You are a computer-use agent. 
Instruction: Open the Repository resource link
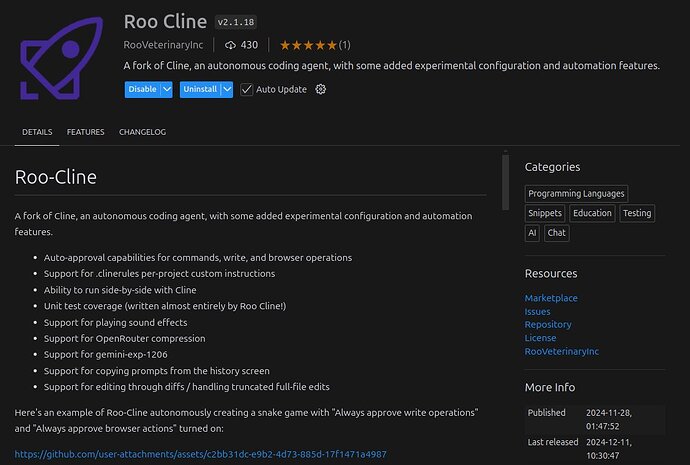coord(548,325)
